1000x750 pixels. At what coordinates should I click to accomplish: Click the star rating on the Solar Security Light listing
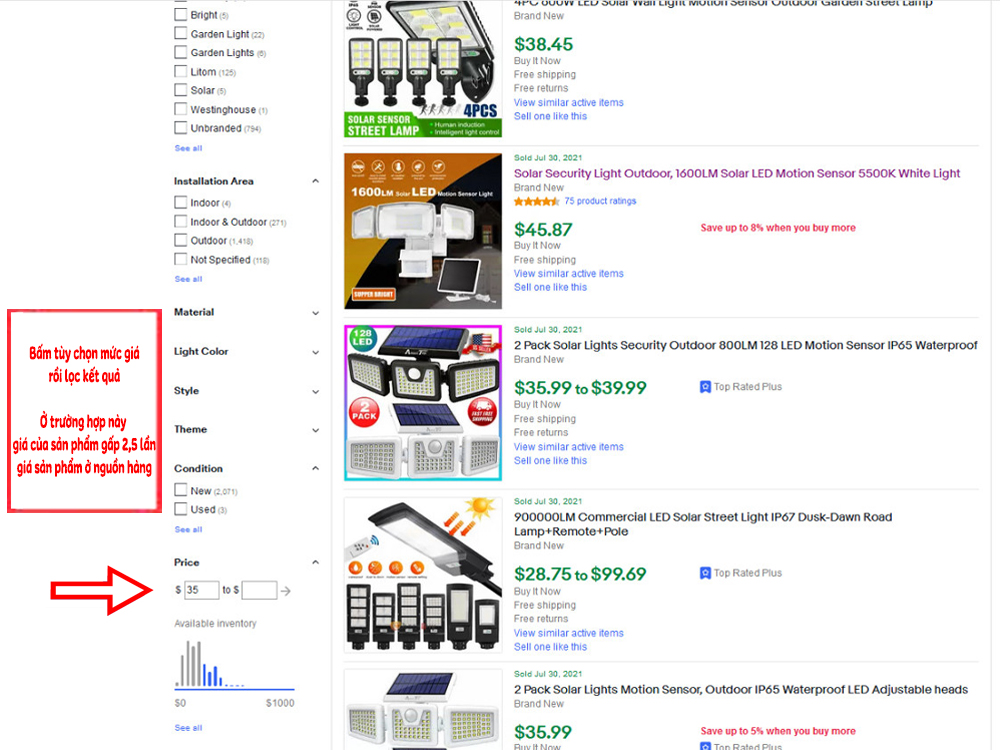click(x=537, y=201)
